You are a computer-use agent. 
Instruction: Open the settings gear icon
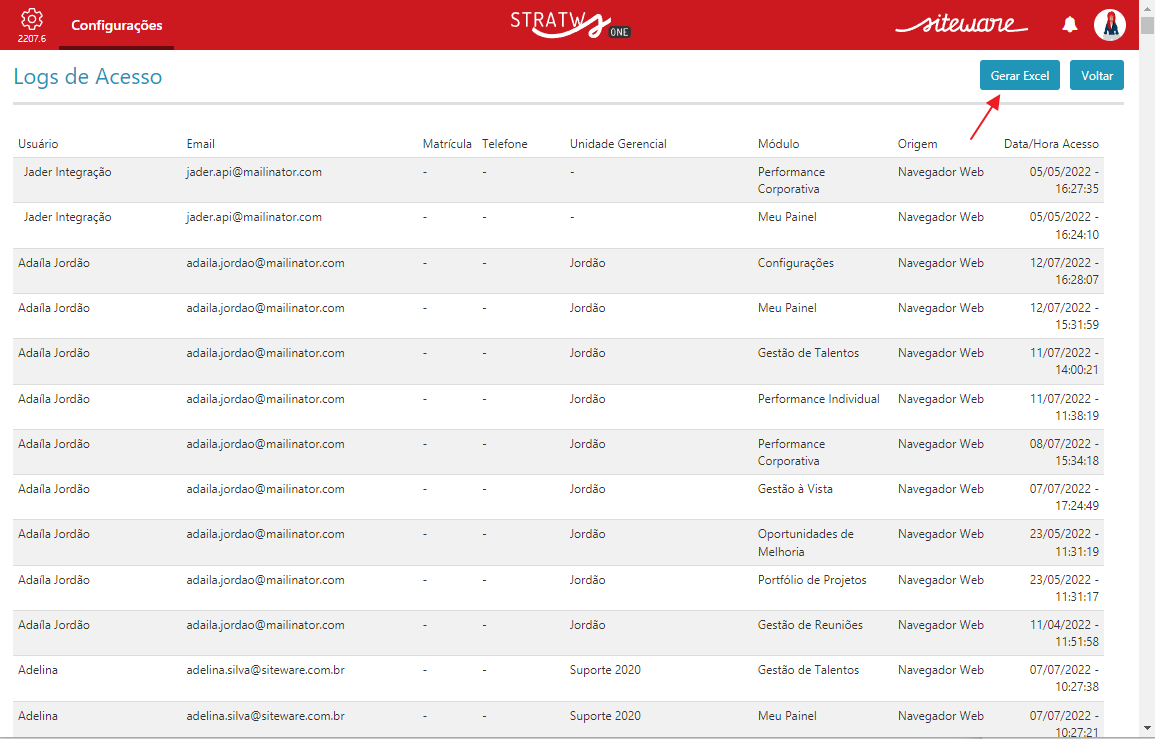32,19
